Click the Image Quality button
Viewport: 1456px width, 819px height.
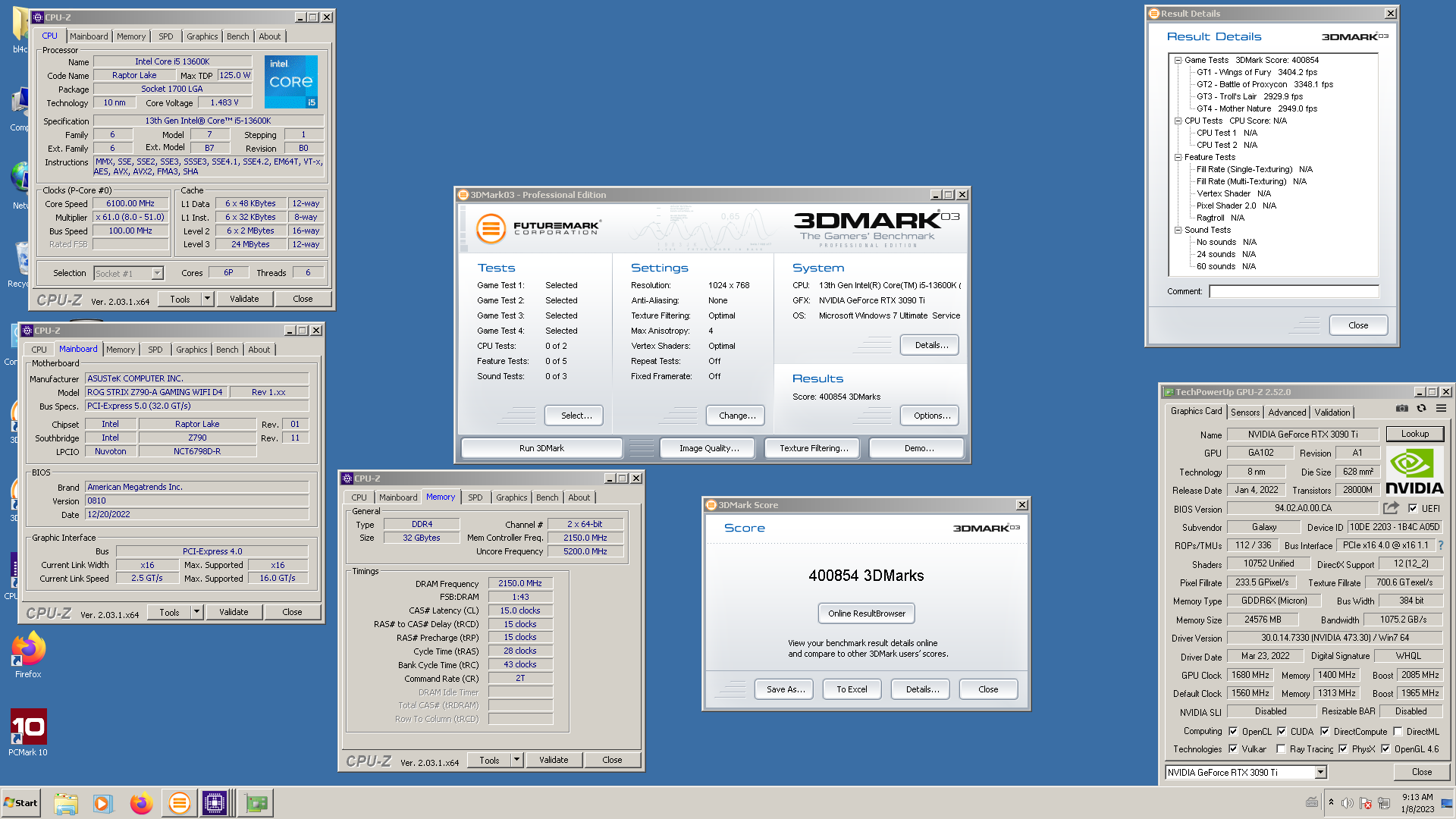(709, 448)
